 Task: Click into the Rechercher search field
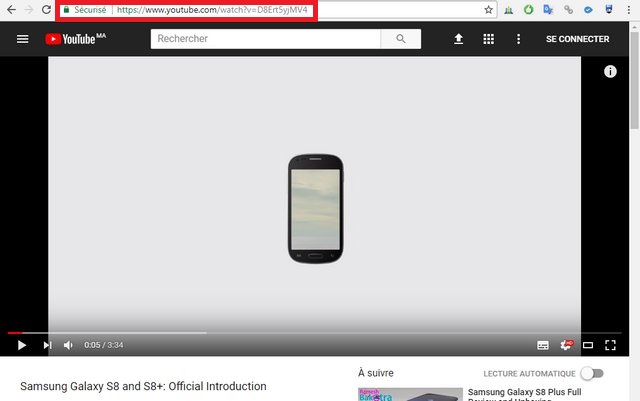pyautogui.click(x=265, y=39)
